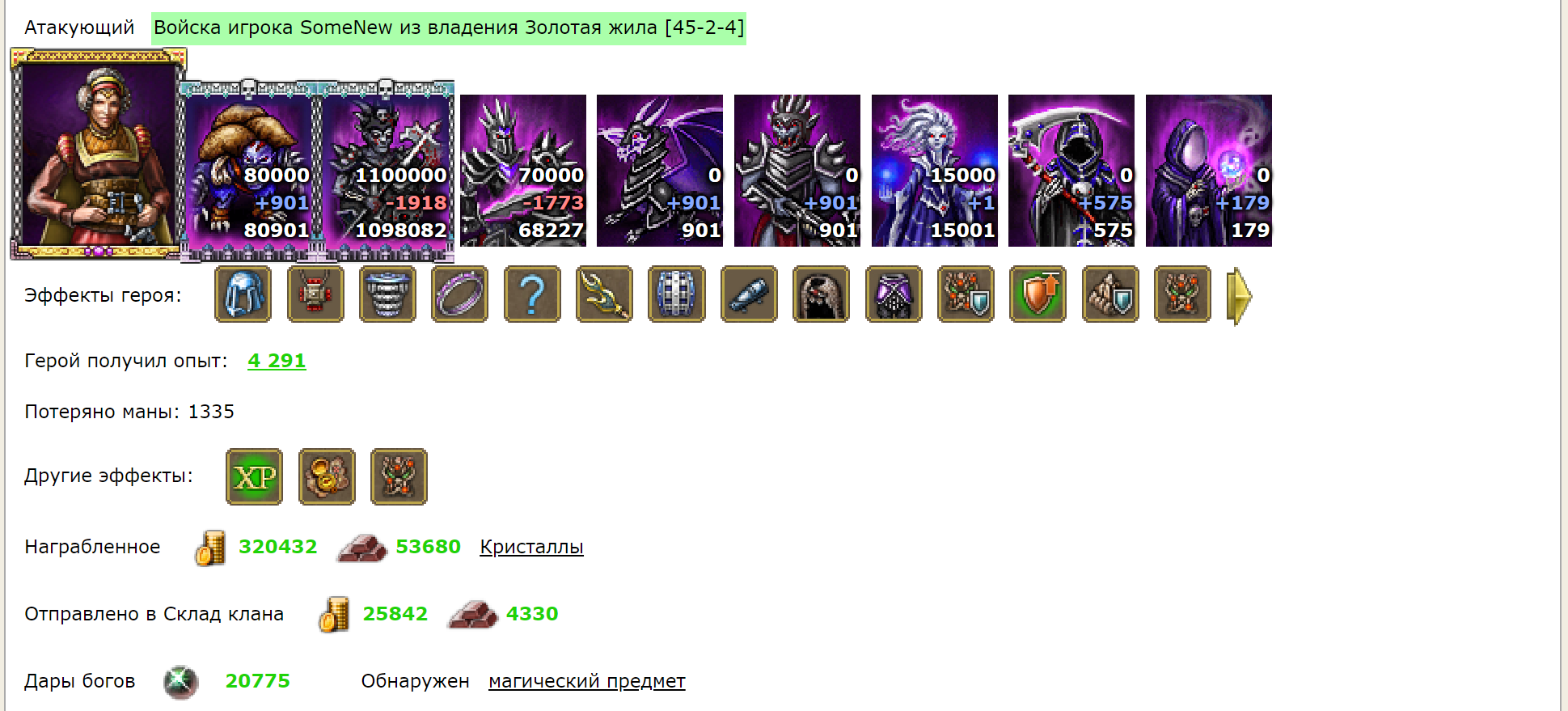Click the orange shield with arrow icon
1568x711 pixels.
click(x=1038, y=294)
